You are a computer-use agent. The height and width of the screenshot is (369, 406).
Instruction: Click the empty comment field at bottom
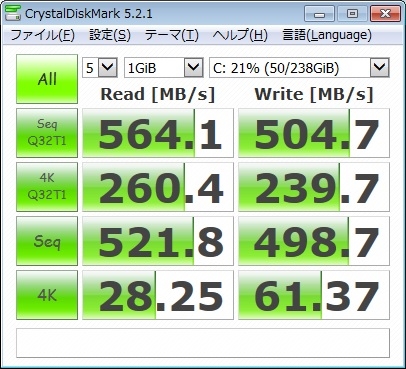[x=203, y=343]
